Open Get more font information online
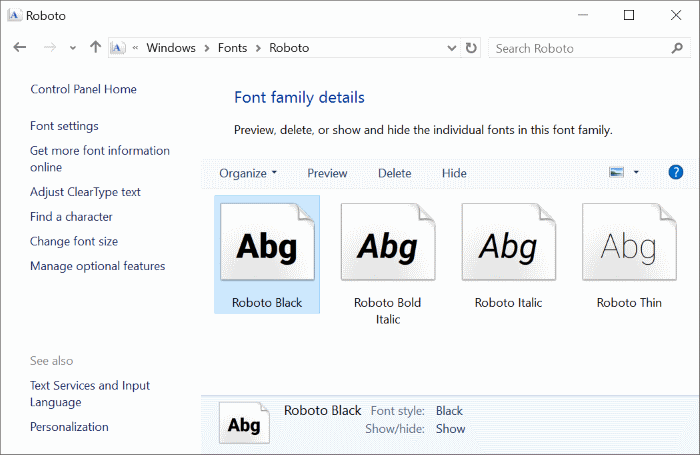Viewport: 700px width, 455px height. 100,159
